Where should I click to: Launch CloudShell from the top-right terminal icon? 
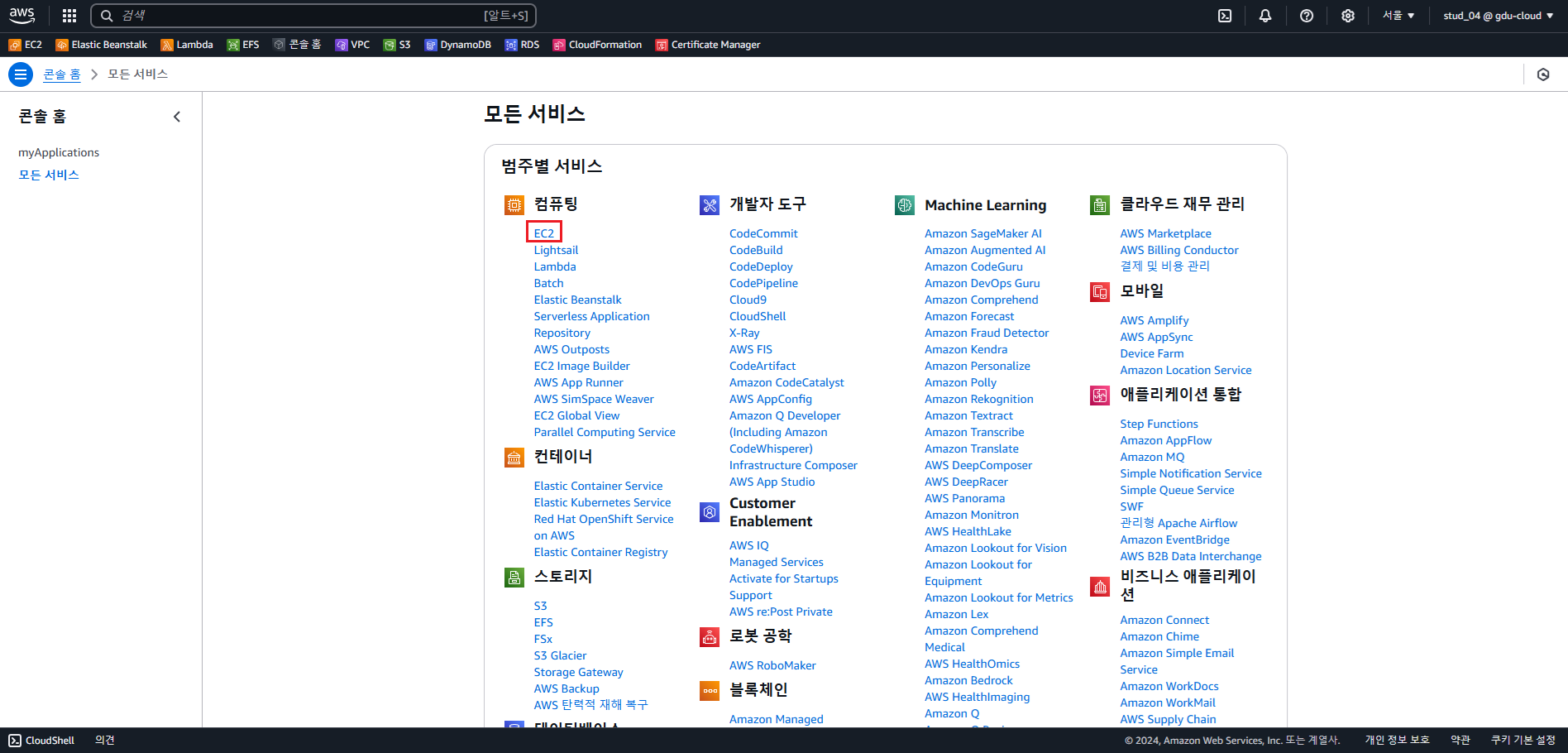[1225, 16]
